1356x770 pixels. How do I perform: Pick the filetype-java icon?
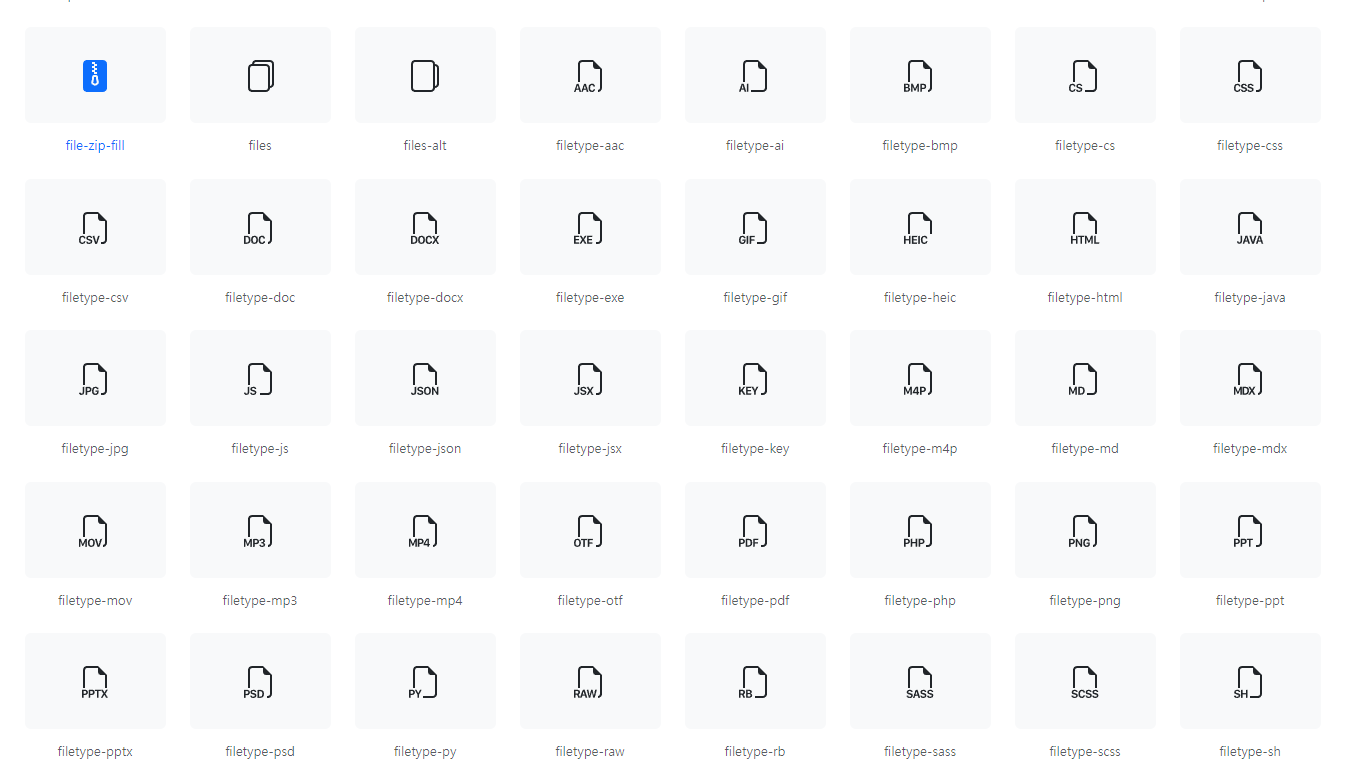(1250, 228)
